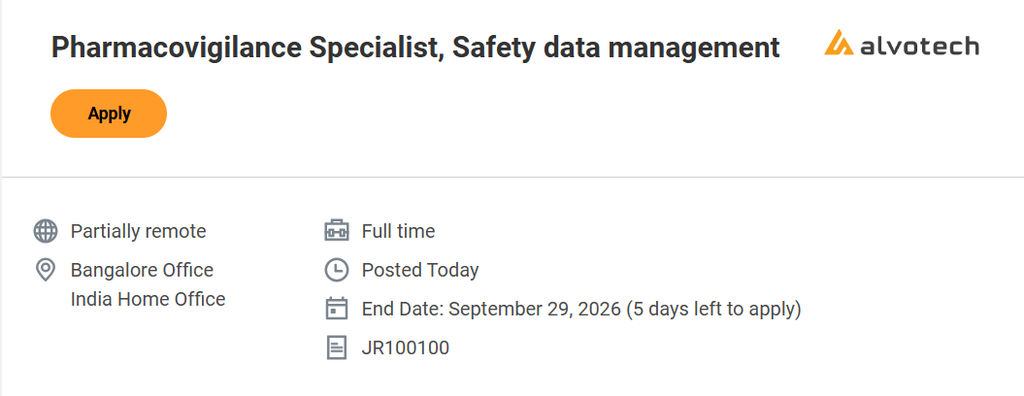Click the Safety data management part of title
The width and height of the screenshot is (1024, 396).
click(616, 48)
